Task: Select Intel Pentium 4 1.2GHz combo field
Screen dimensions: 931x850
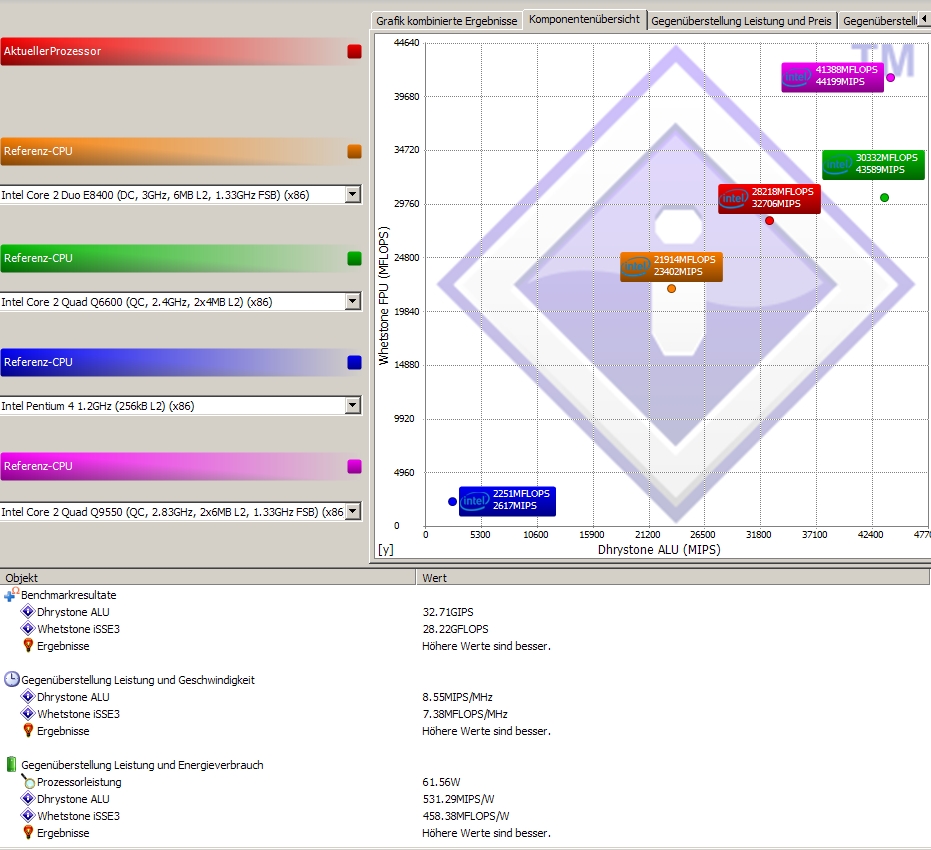Action: 180,406
